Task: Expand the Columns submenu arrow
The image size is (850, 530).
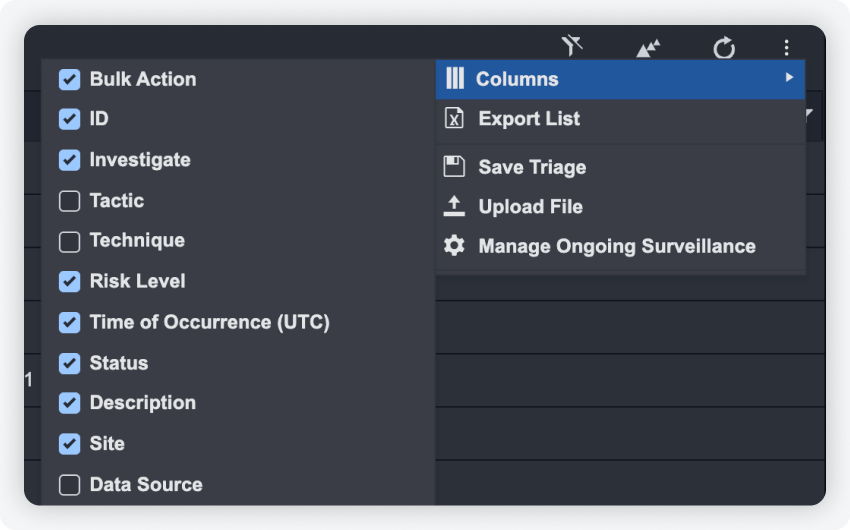Action: coord(789,78)
